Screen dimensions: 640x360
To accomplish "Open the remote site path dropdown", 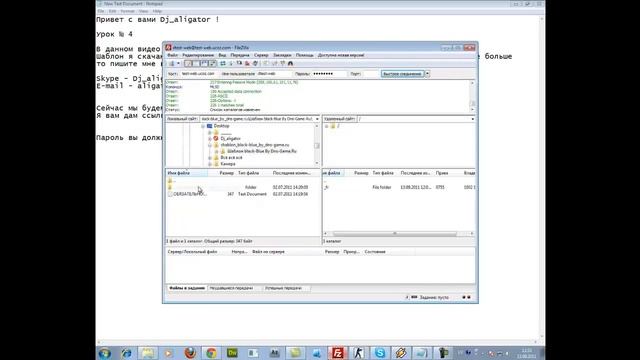I will click(x=473, y=119).
